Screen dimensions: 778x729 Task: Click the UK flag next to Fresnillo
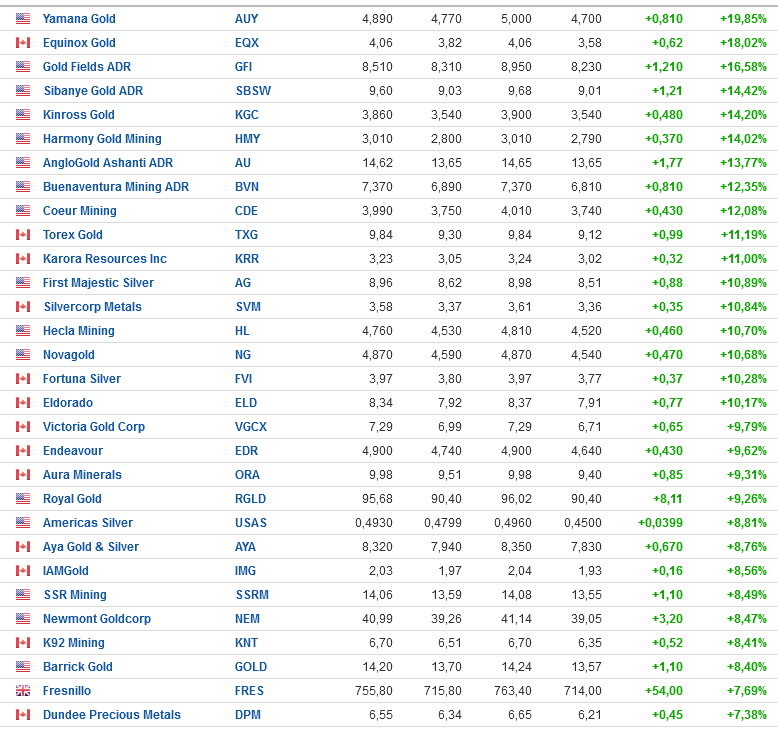23,690
